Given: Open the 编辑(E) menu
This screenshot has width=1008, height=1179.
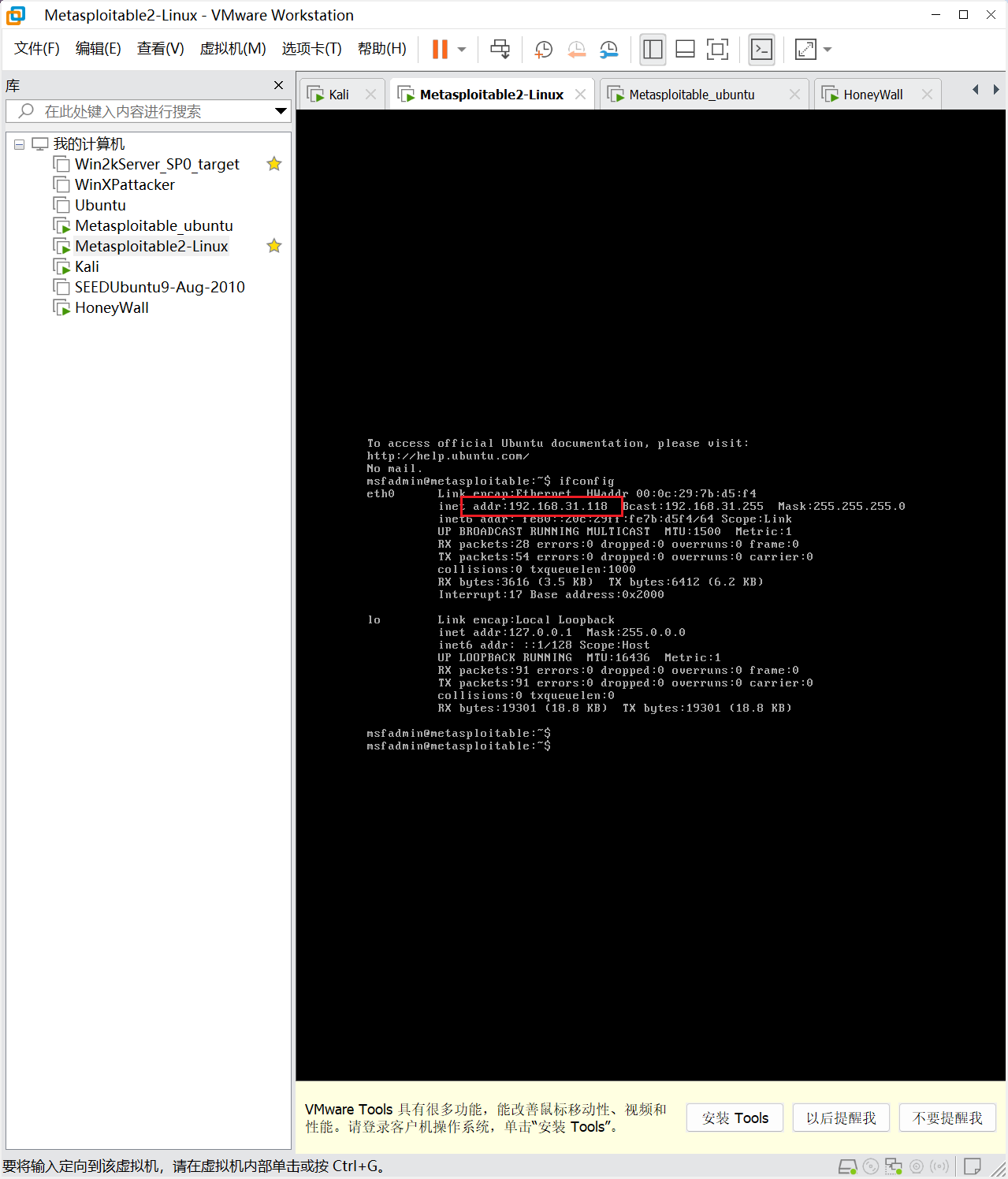Looking at the screenshot, I should (x=99, y=49).
